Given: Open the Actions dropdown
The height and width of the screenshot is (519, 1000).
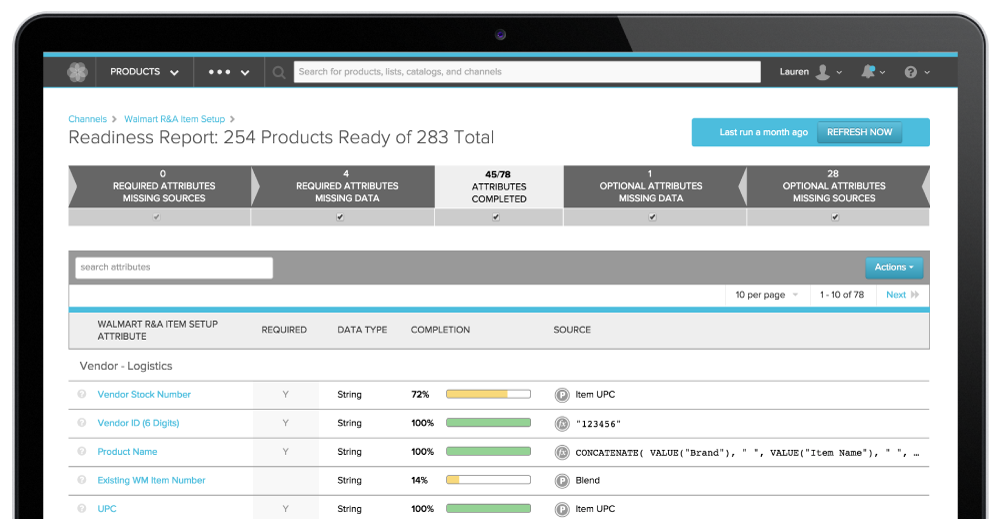Looking at the screenshot, I should [893, 268].
